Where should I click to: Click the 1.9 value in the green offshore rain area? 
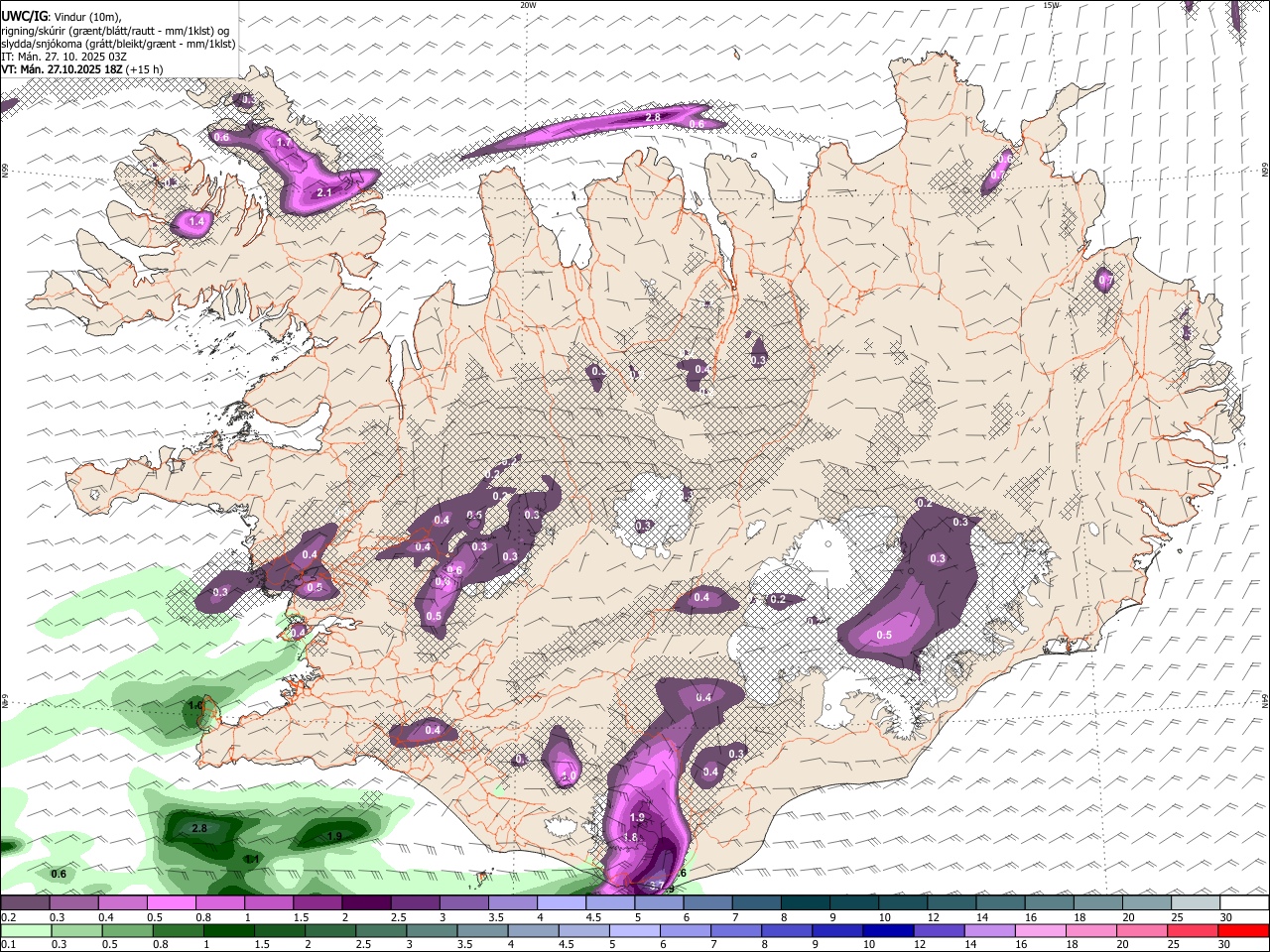[x=334, y=837]
